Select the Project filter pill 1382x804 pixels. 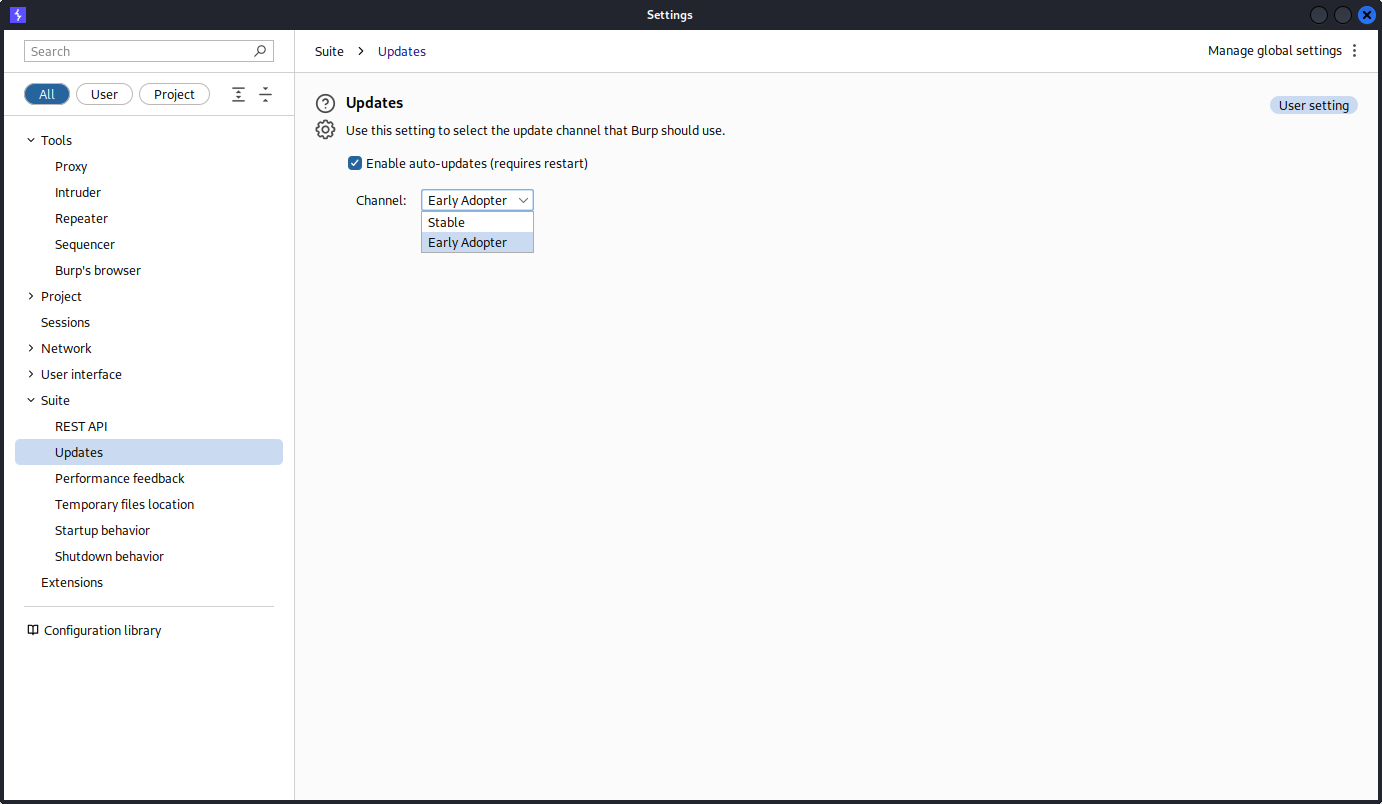174,94
